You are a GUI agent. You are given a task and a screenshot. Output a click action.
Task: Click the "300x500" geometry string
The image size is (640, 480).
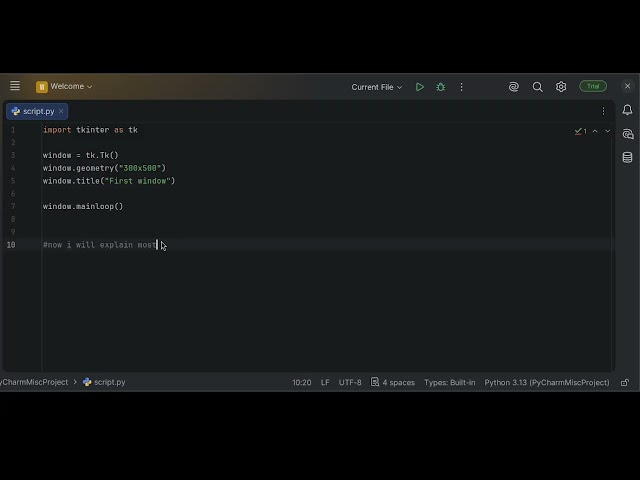pyautogui.click(x=140, y=168)
